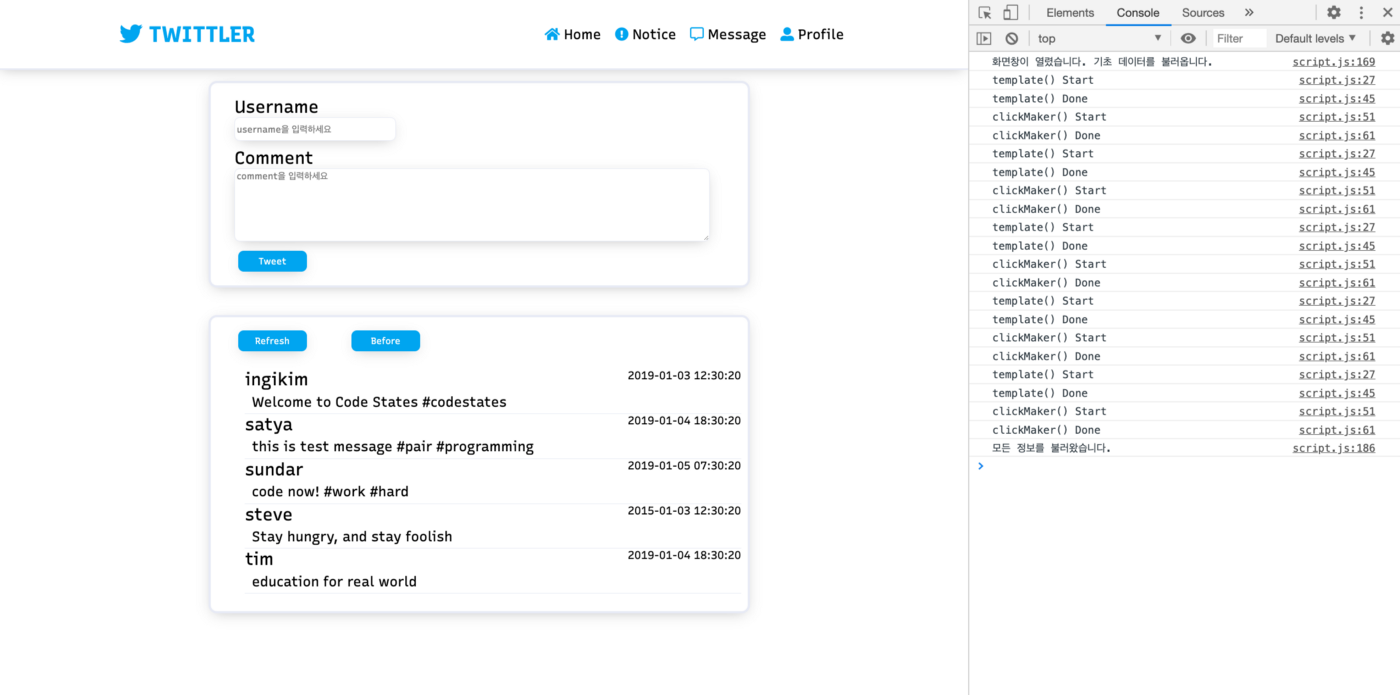Screen dimensions: 1400x695
Task: Clear console with the ban icon
Action: click(1012, 38)
